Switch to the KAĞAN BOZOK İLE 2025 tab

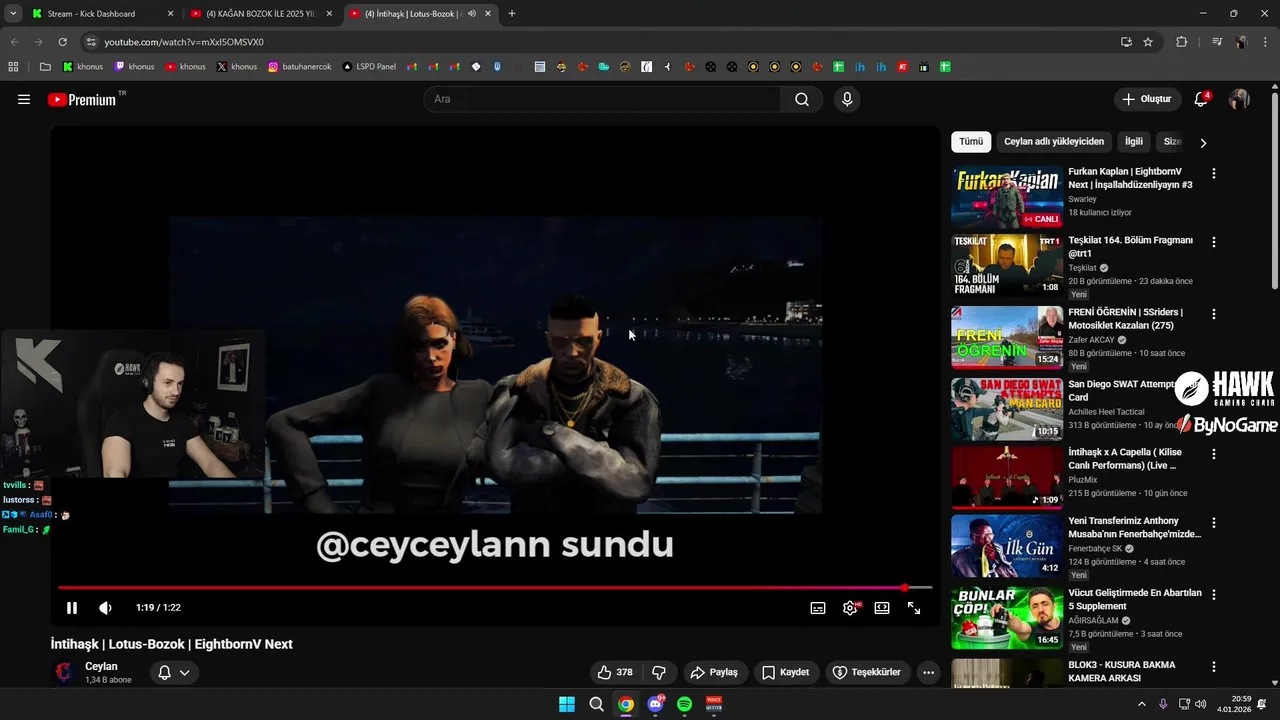click(260, 14)
